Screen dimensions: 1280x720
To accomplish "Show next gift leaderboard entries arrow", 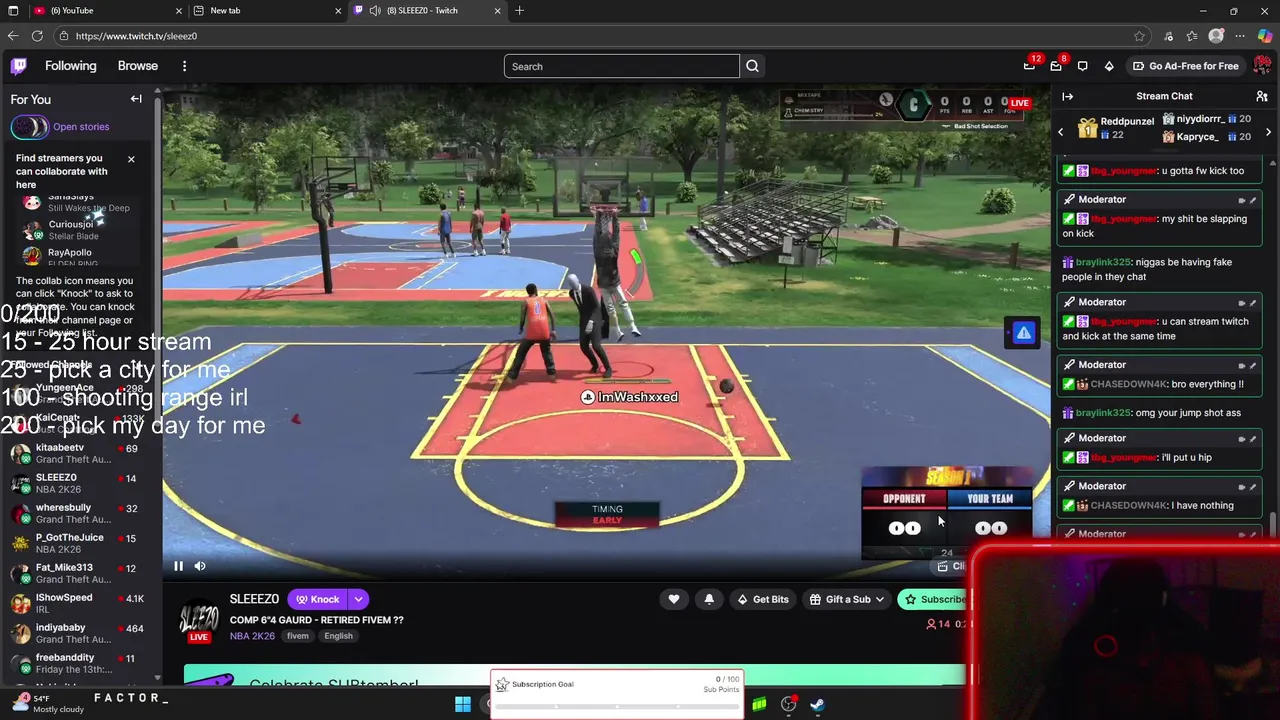I will (x=1268, y=132).
